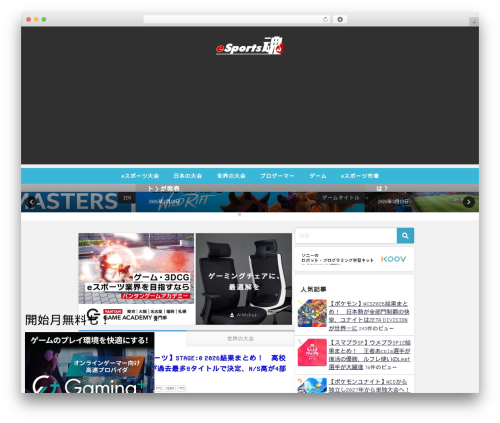The width and height of the screenshot is (500, 423).
Task: Open the ポケモンユナイト article link
Action: click(x=369, y=385)
